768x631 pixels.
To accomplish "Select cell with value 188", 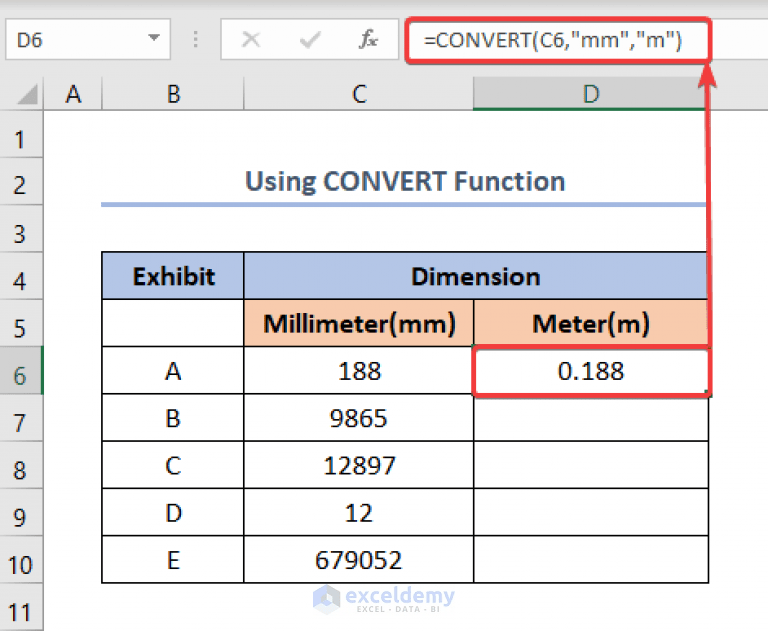I will (x=359, y=371).
